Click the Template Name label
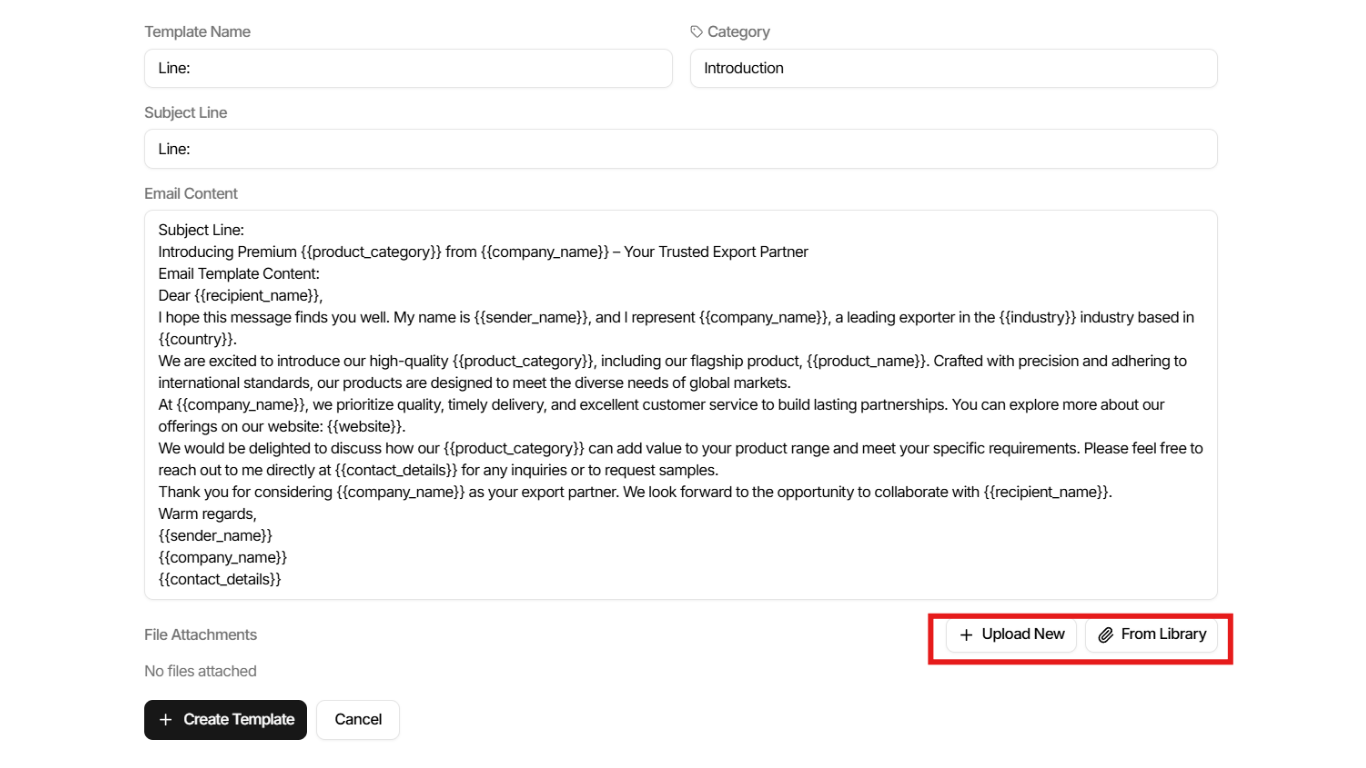1366x768 pixels. pyautogui.click(x=197, y=31)
